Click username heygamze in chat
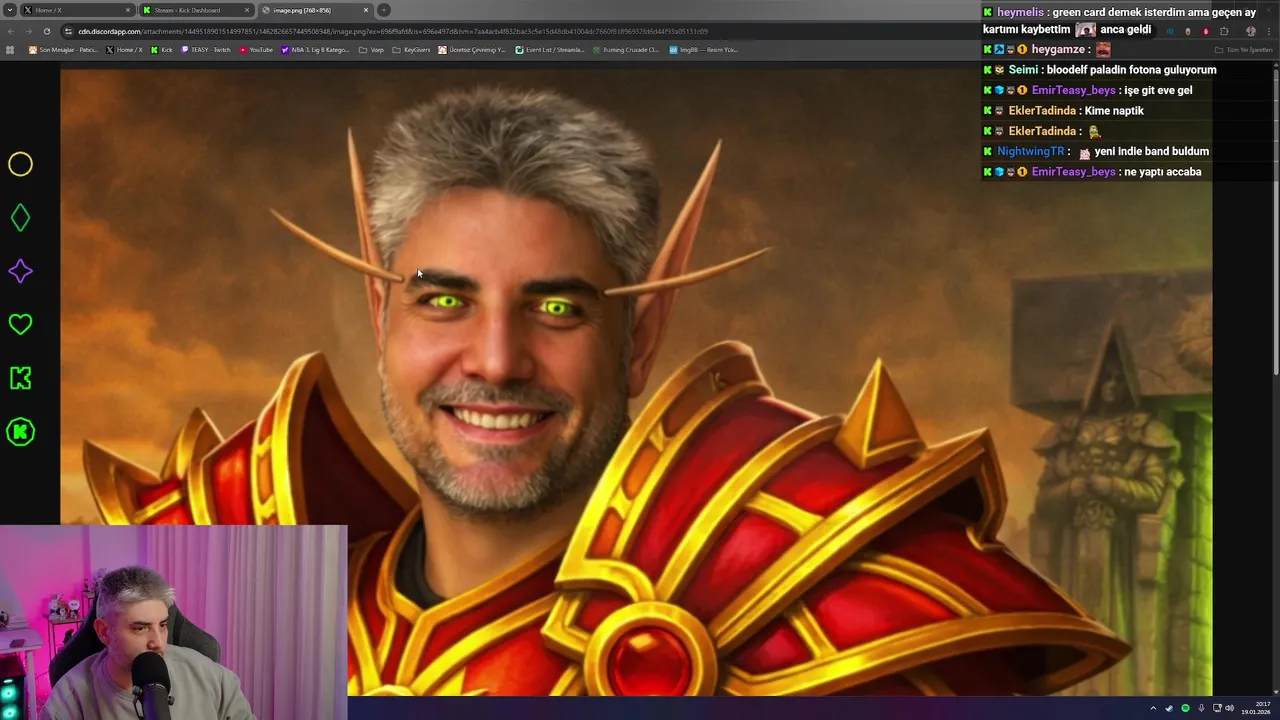Screen dimensions: 1280x720 point(1058,49)
